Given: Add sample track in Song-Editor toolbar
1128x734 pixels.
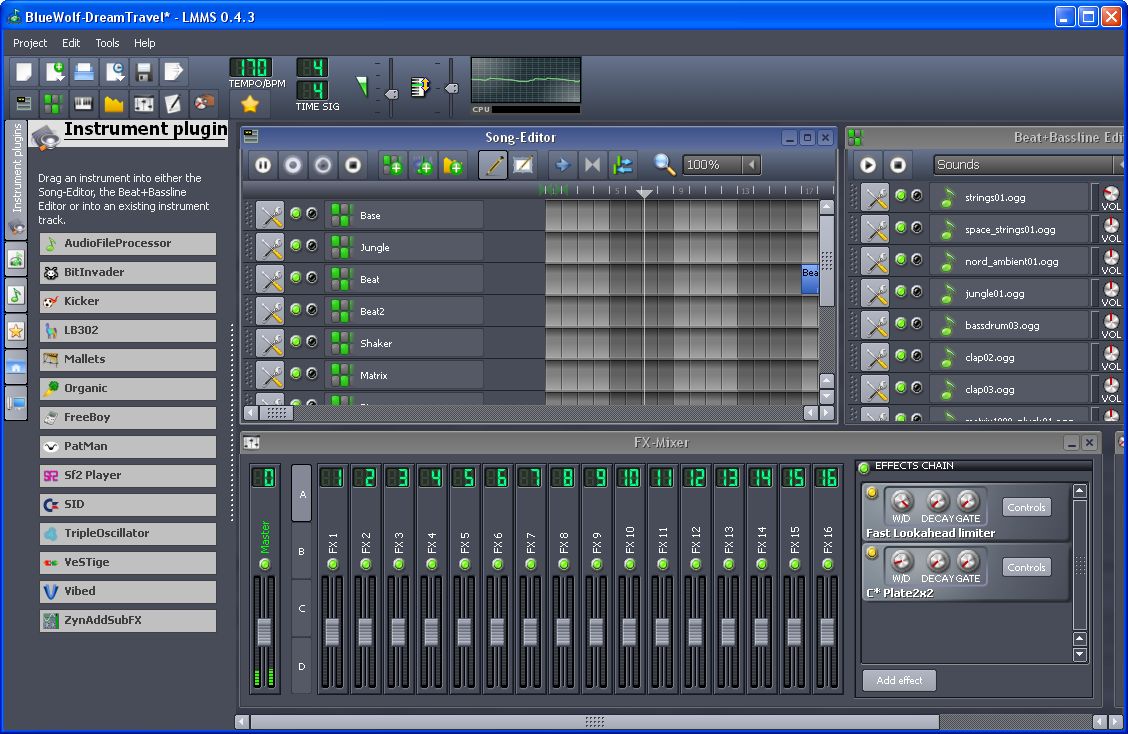Looking at the screenshot, I should pos(424,166).
